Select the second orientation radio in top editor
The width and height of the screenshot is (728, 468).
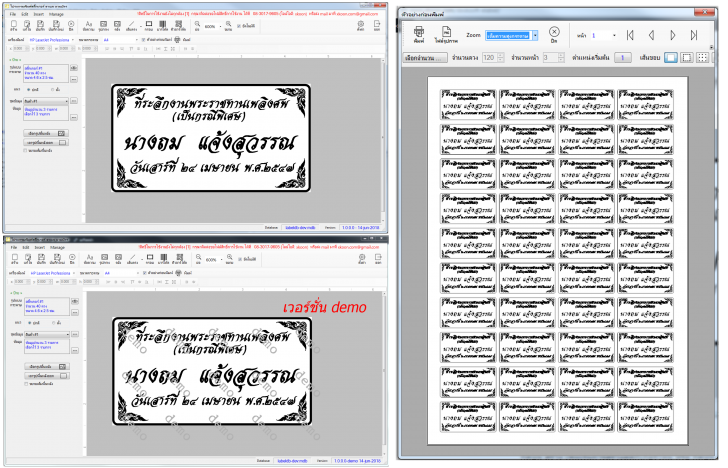coord(52,90)
